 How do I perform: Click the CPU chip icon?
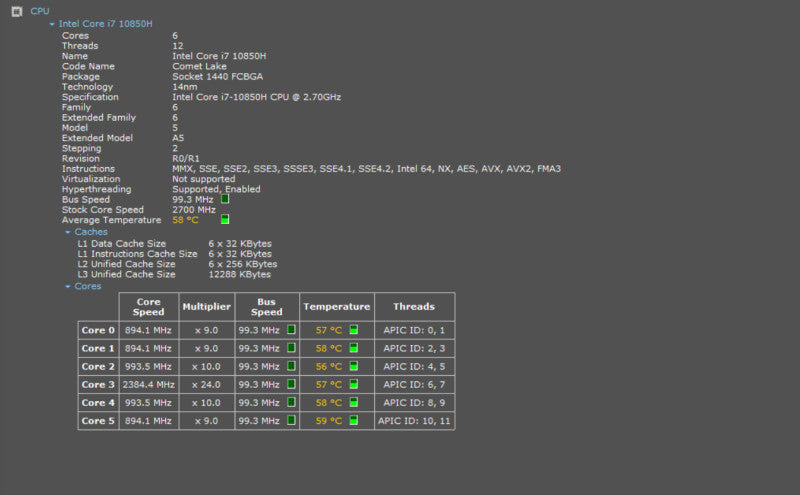pyautogui.click(x=17, y=11)
